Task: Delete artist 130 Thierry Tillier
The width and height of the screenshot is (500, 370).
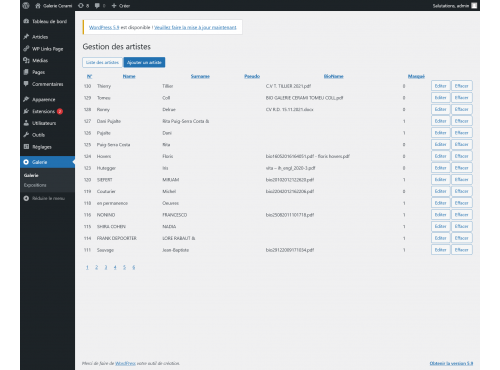Action: point(462,86)
